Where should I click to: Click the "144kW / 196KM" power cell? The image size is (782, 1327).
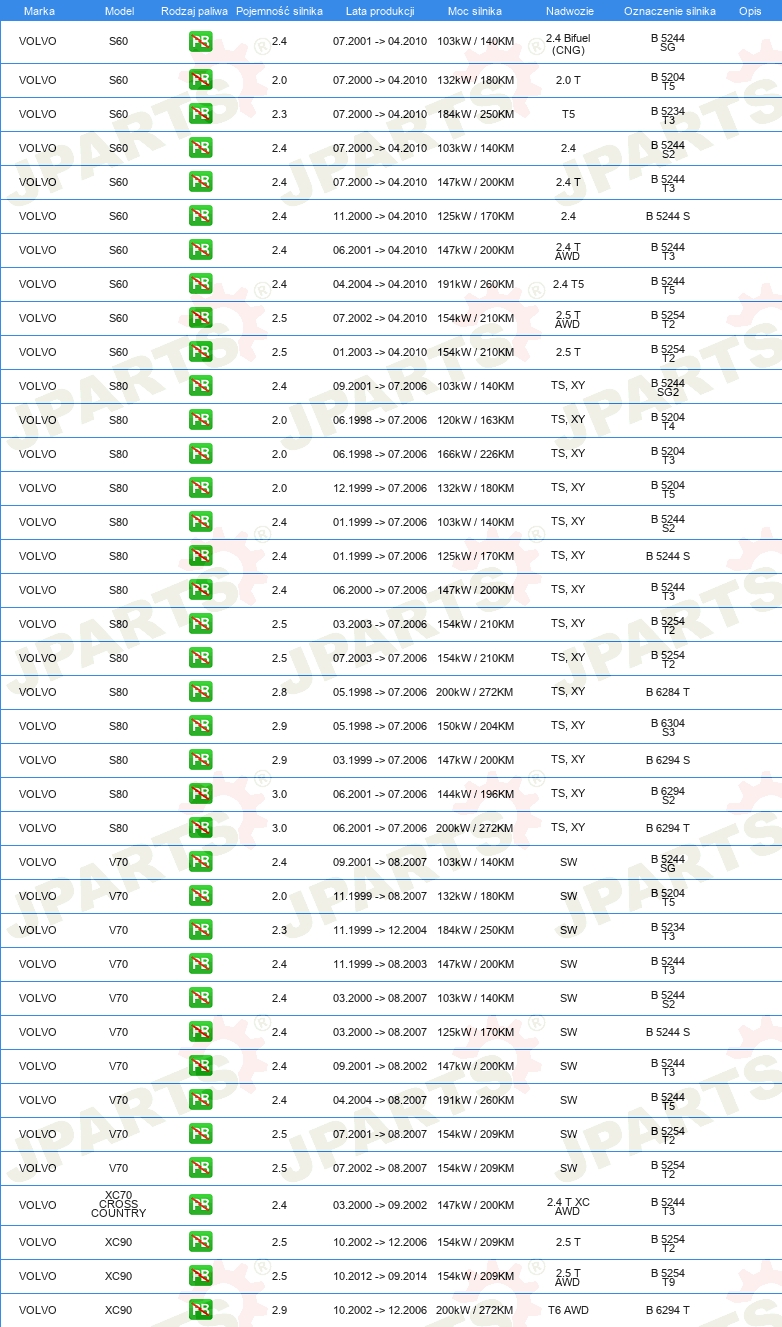click(x=475, y=794)
